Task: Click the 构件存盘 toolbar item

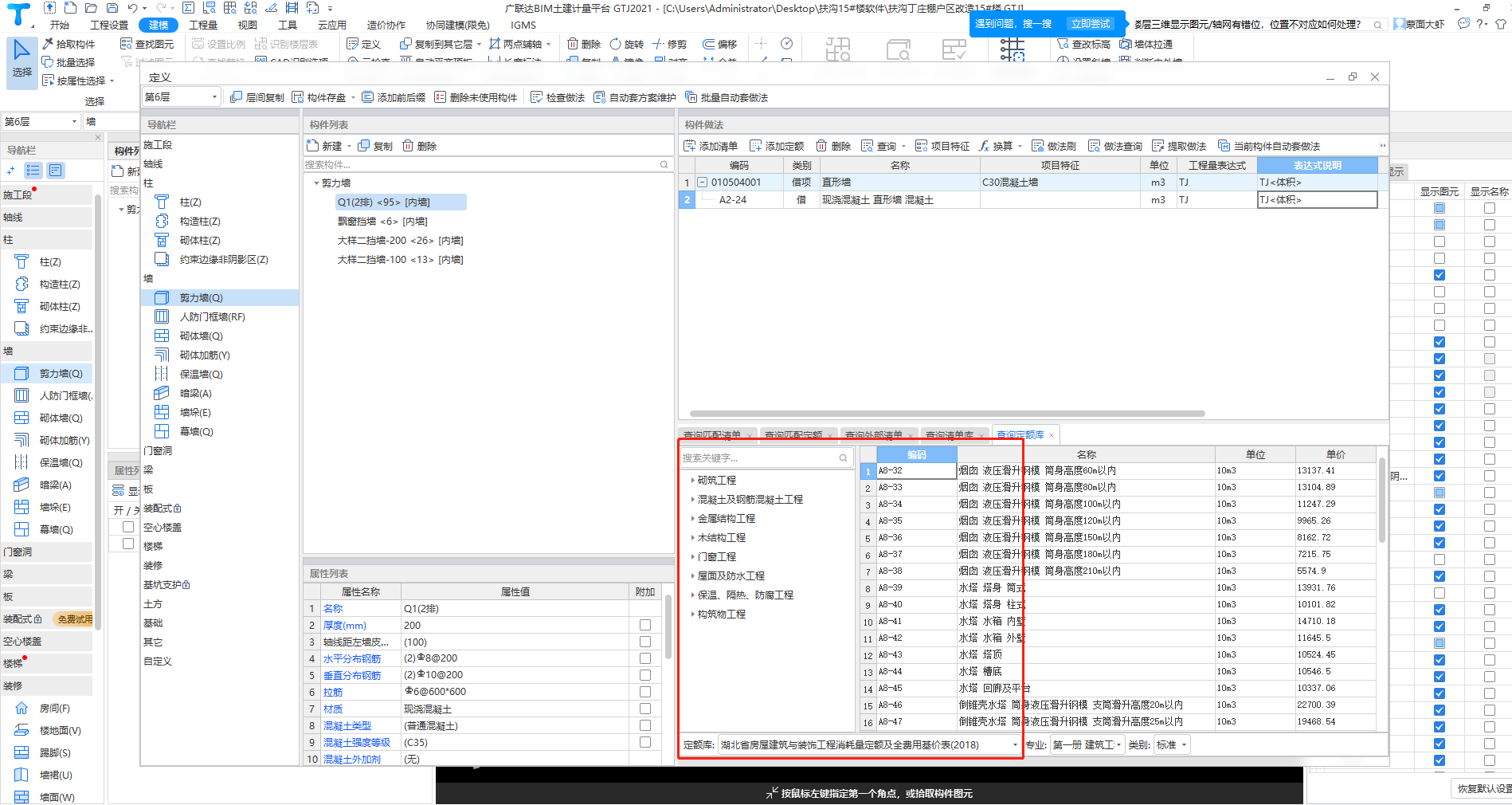Action: [319, 97]
